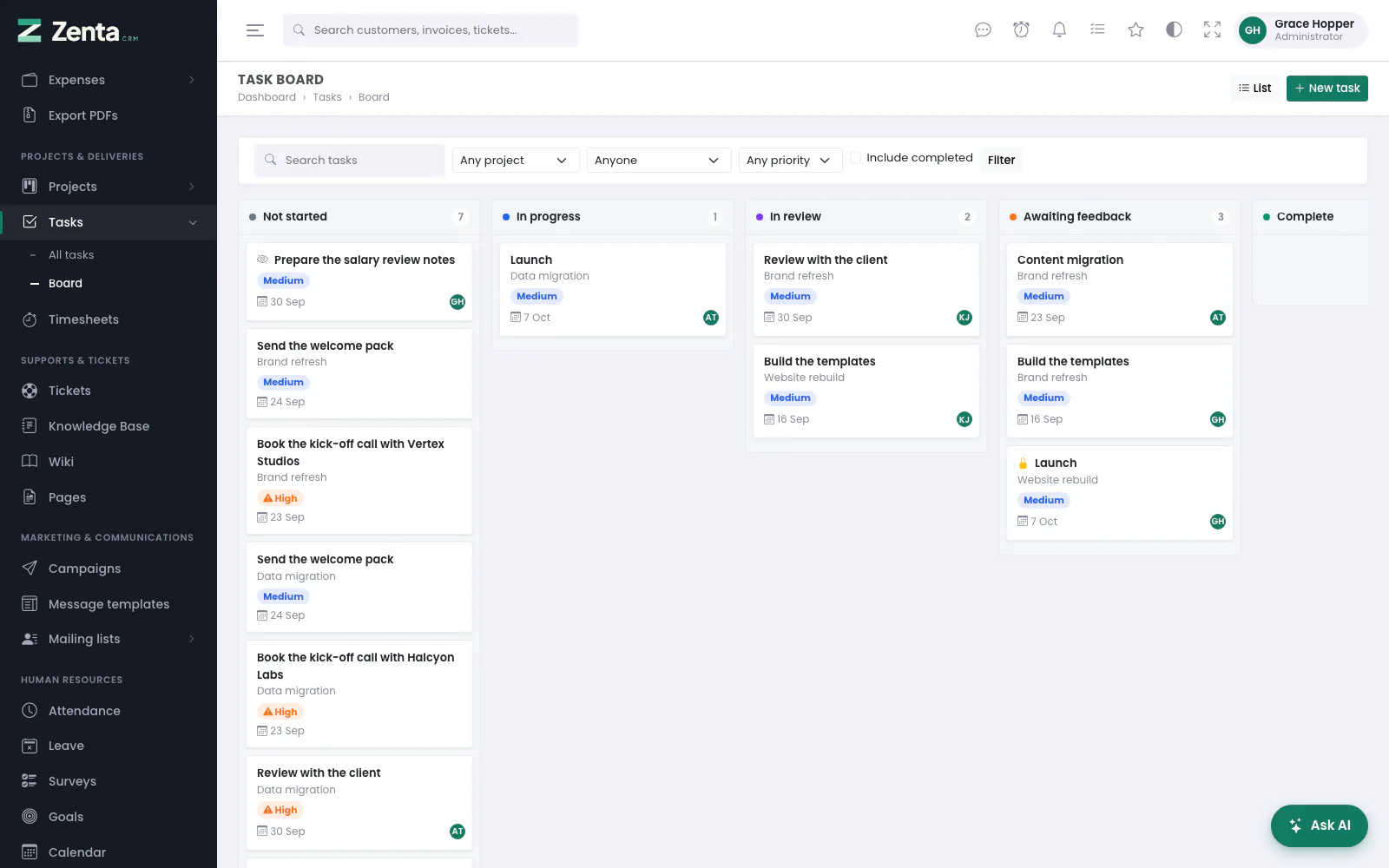1389x868 pixels.
Task: Open the alarm clock reminders icon
Action: pyautogui.click(x=1021, y=30)
